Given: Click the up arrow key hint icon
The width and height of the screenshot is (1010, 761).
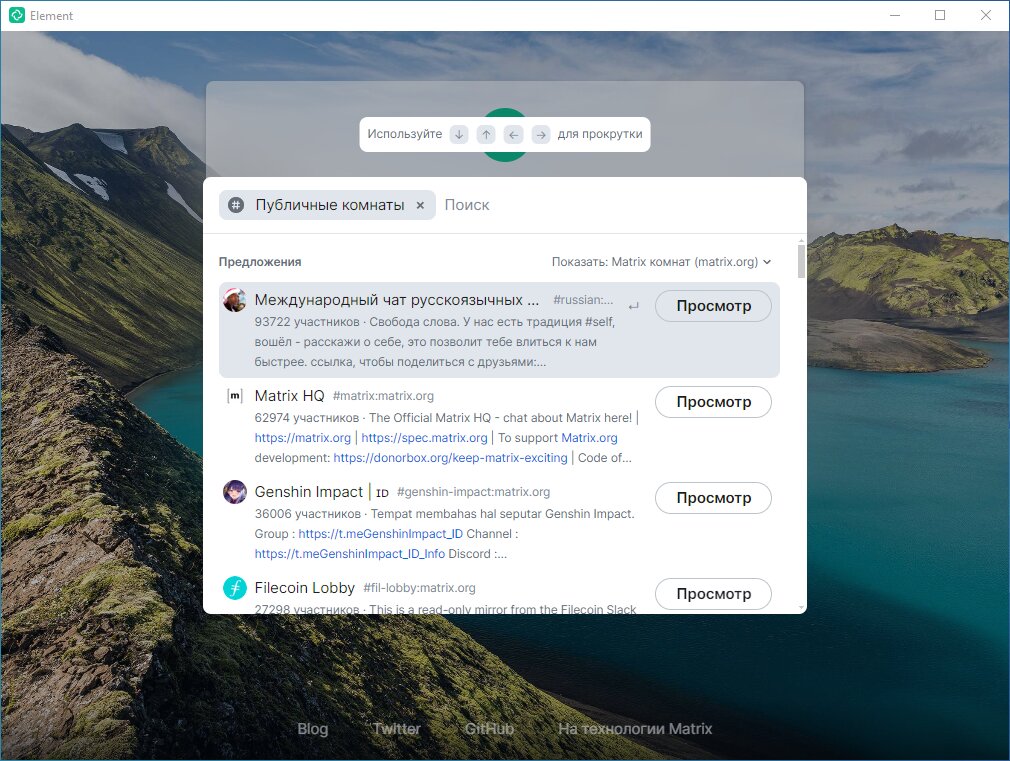Looking at the screenshot, I should coord(486,135).
